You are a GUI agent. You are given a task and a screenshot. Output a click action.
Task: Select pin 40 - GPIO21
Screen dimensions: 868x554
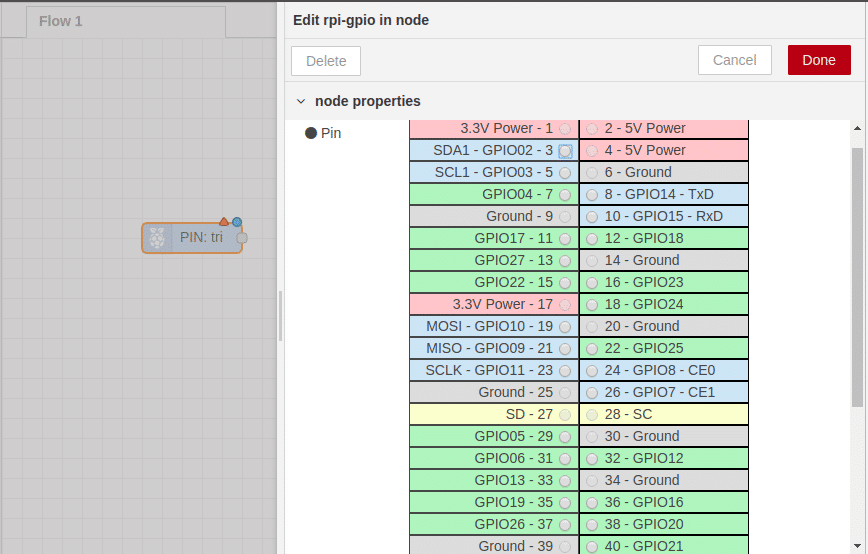click(x=592, y=547)
